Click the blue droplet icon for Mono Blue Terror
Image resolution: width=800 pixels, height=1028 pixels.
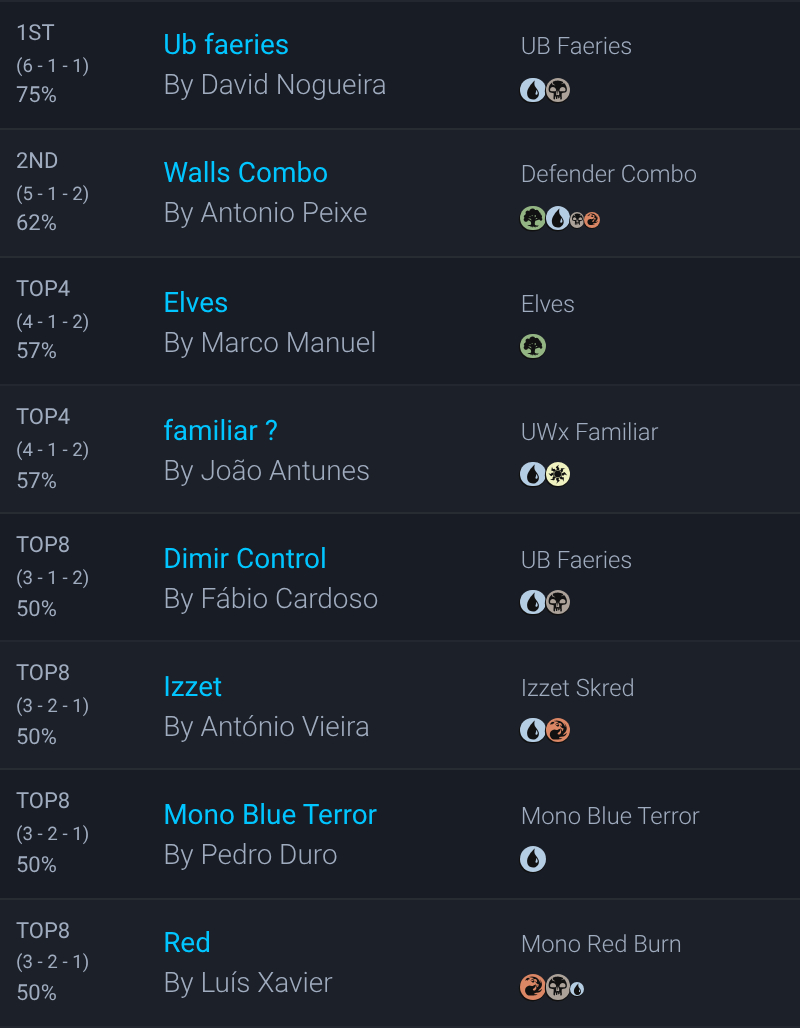(533, 858)
